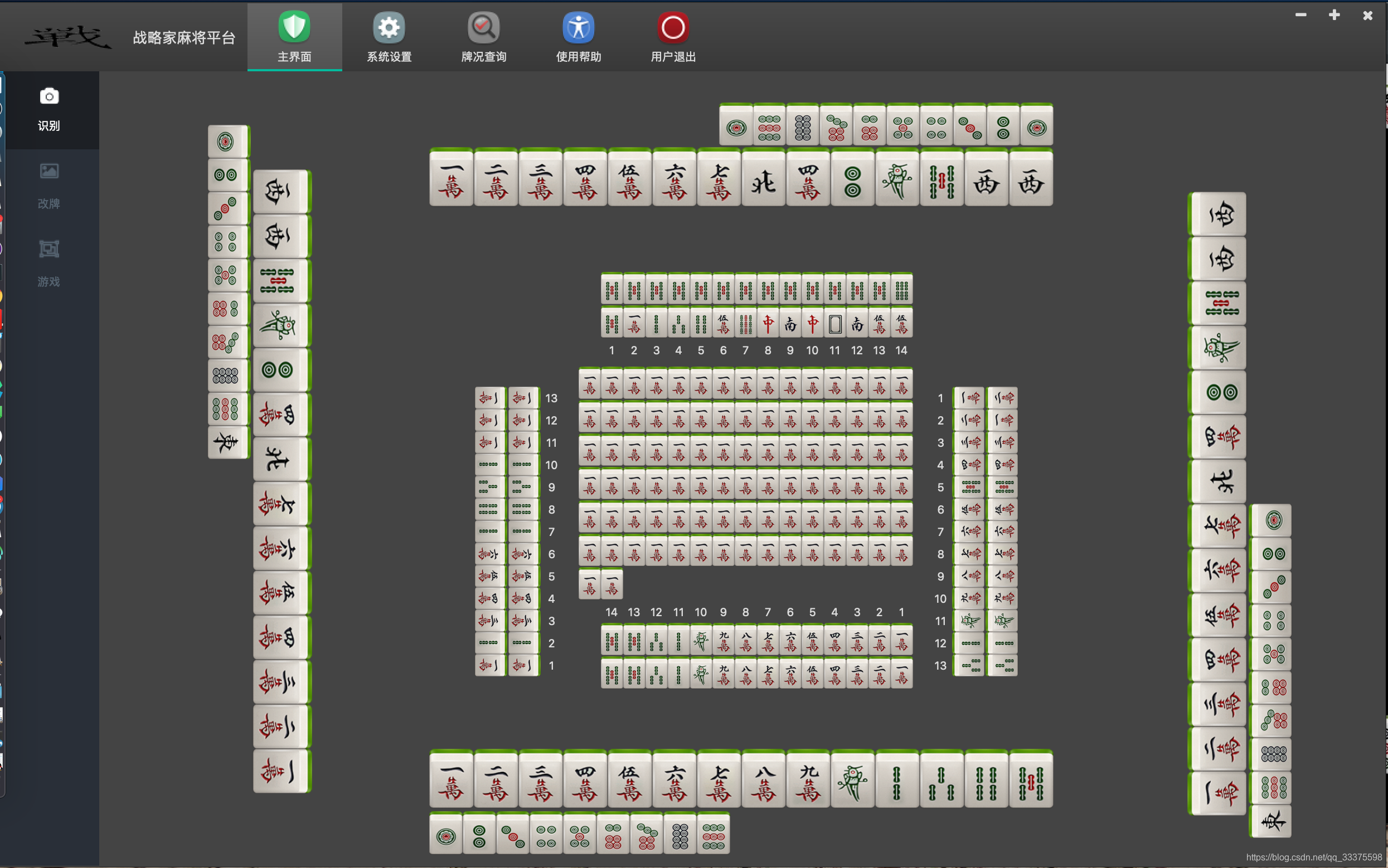Click the 東 tile at bottom right column

pos(1273,822)
